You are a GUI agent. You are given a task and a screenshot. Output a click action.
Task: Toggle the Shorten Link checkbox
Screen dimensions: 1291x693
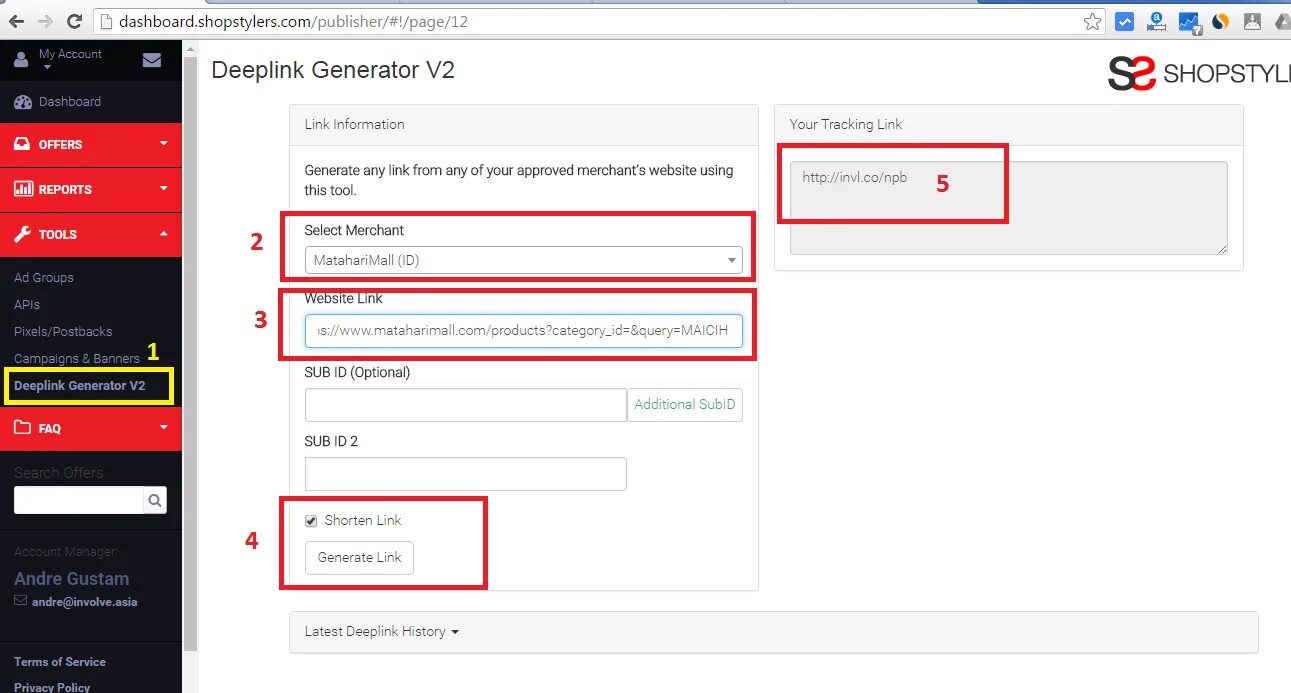[x=311, y=521]
